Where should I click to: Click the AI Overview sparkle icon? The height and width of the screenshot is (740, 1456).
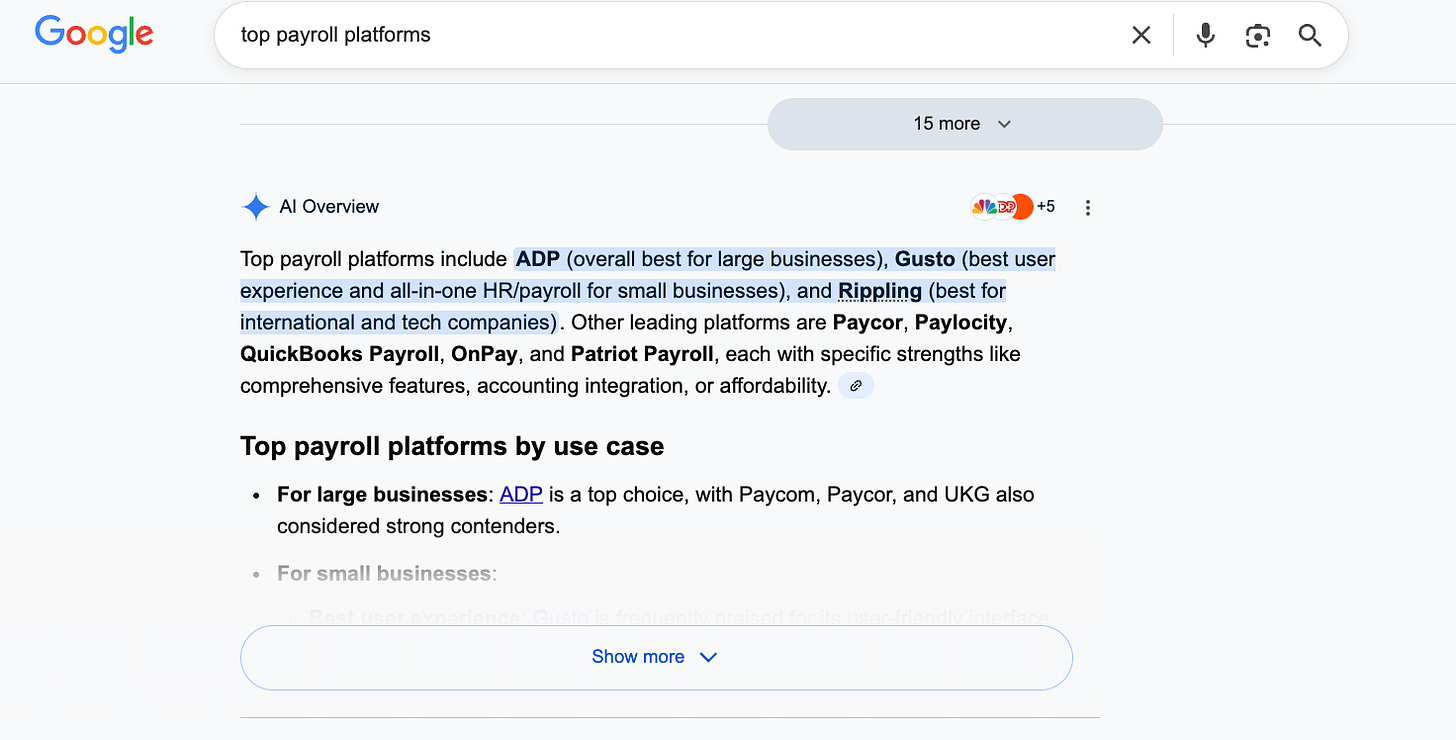tap(256, 207)
